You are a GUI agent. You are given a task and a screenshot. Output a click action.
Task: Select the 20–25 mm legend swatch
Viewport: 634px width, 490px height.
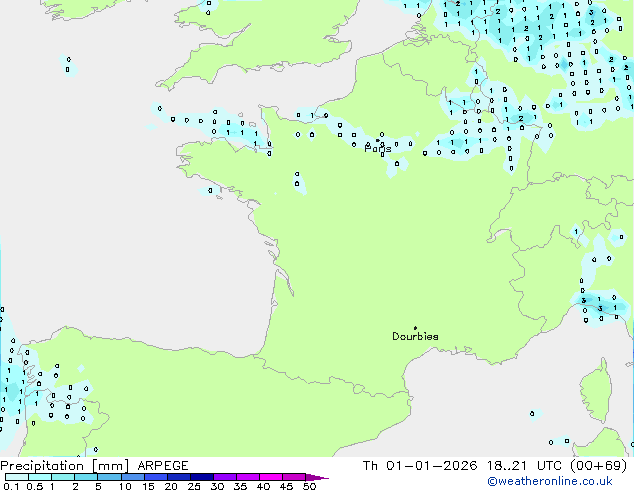(x=179, y=477)
